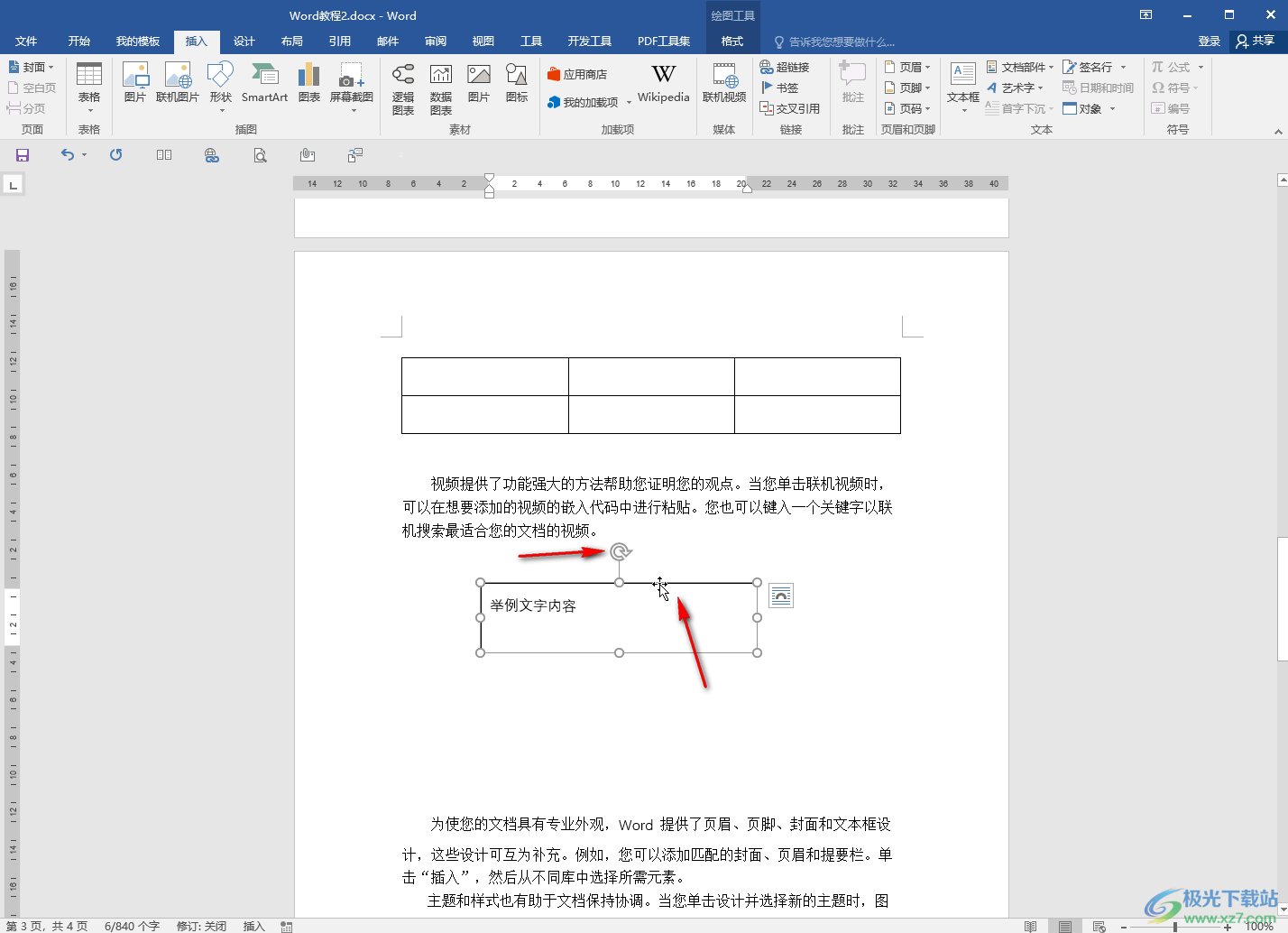The height and width of the screenshot is (933, 1288).
Task: Open signature line (签名行) button
Action: tap(1095, 67)
